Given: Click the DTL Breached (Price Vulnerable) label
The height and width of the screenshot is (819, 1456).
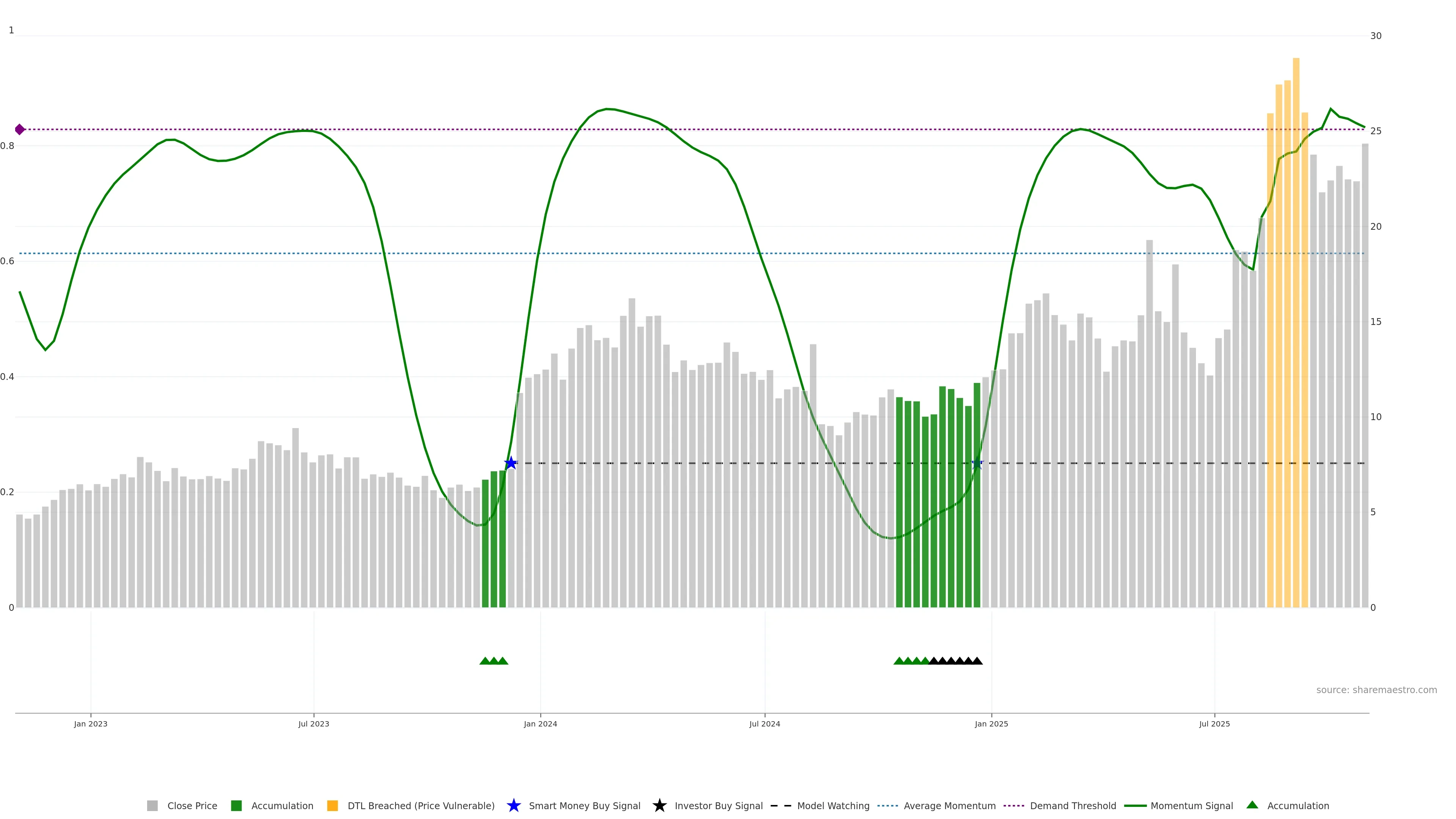Looking at the screenshot, I should point(420,806).
